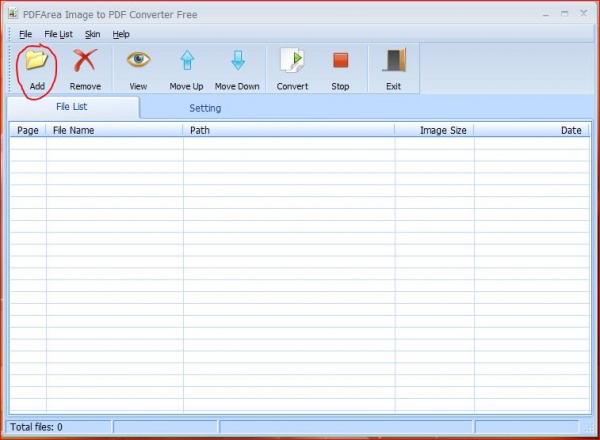The width and height of the screenshot is (600, 440).
Task: Open the File menu
Action: [25, 34]
